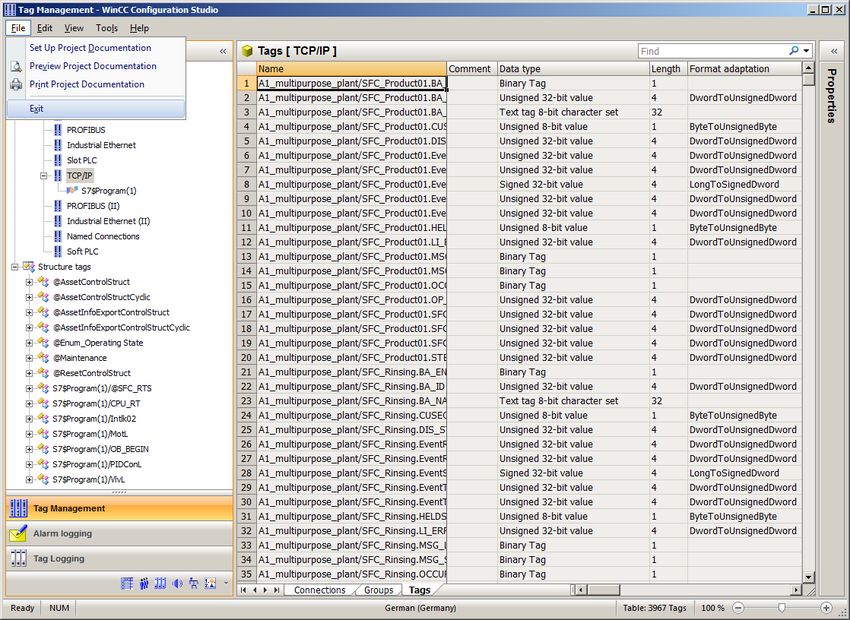Image resolution: width=850 pixels, height=620 pixels.
Task: Switch to the Groups tab
Action: pos(378,590)
